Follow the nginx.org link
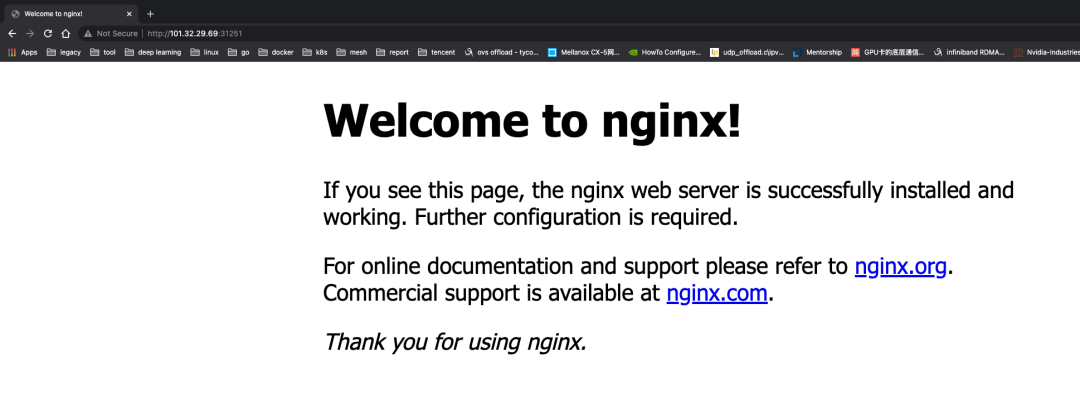Viewport: 1080px width, 400px height. 900,266
